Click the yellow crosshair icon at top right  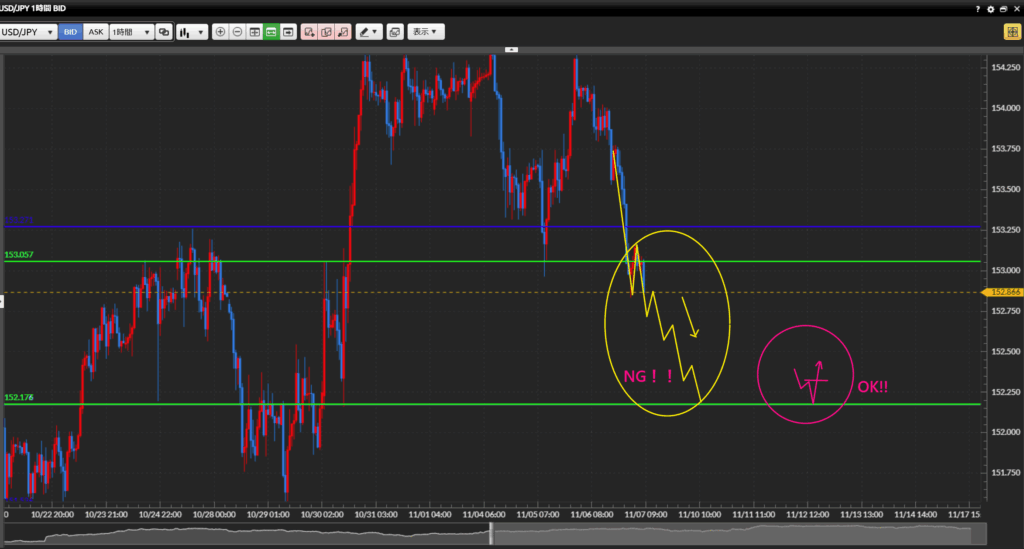click(1011, 32)
